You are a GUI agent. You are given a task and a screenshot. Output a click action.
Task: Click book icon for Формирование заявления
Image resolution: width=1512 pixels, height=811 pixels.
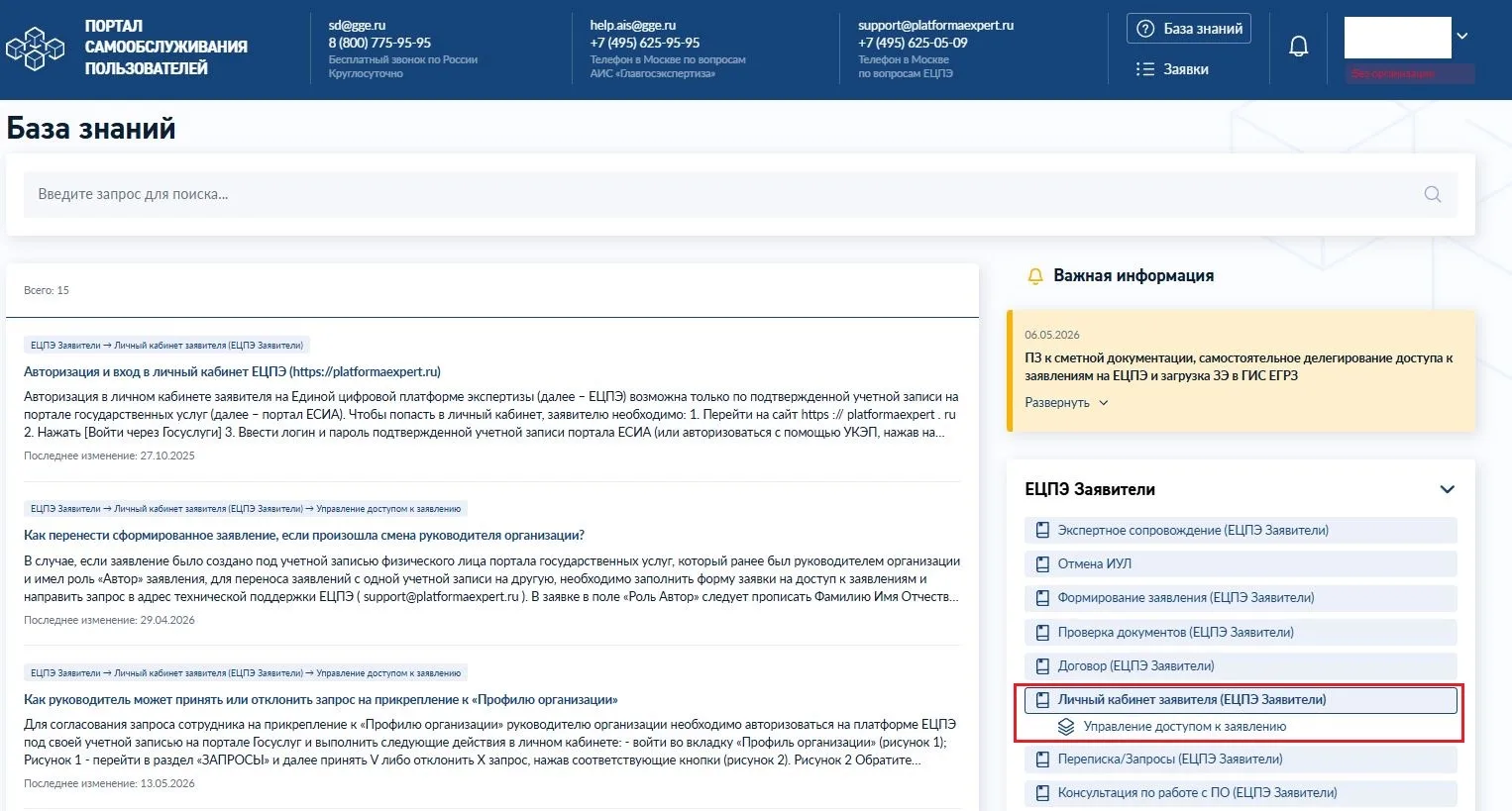point(1042,598)
